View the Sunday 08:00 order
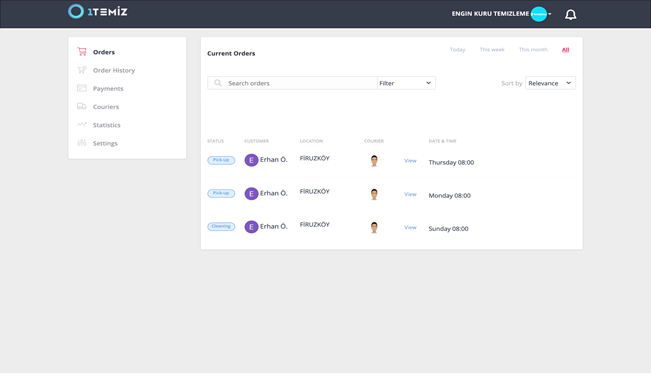The image size is (651, 377). [410, 228]
